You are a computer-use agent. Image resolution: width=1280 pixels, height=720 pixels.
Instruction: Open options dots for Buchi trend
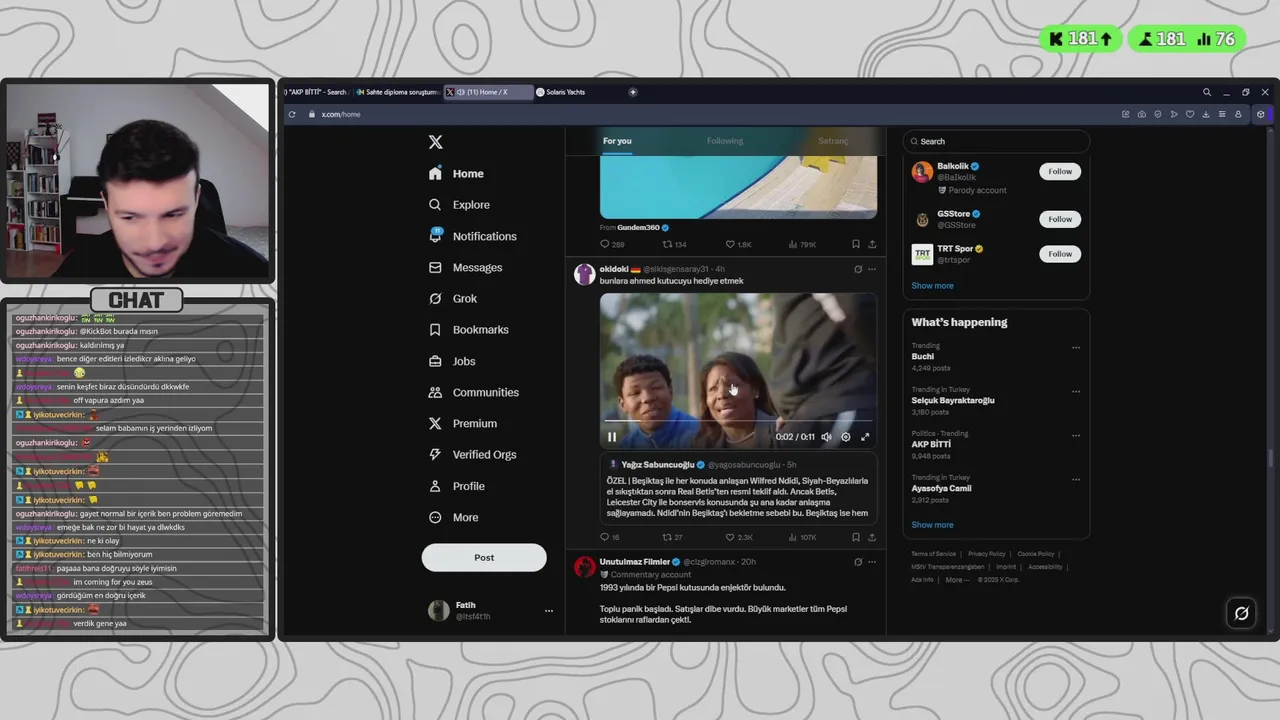pyautogui.click(x=1076, y=348)
